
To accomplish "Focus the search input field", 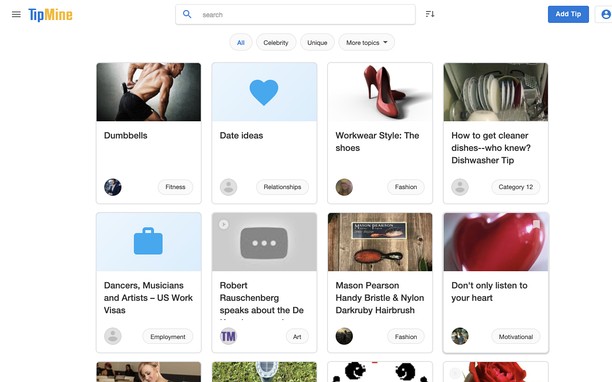I will [295, 14].
